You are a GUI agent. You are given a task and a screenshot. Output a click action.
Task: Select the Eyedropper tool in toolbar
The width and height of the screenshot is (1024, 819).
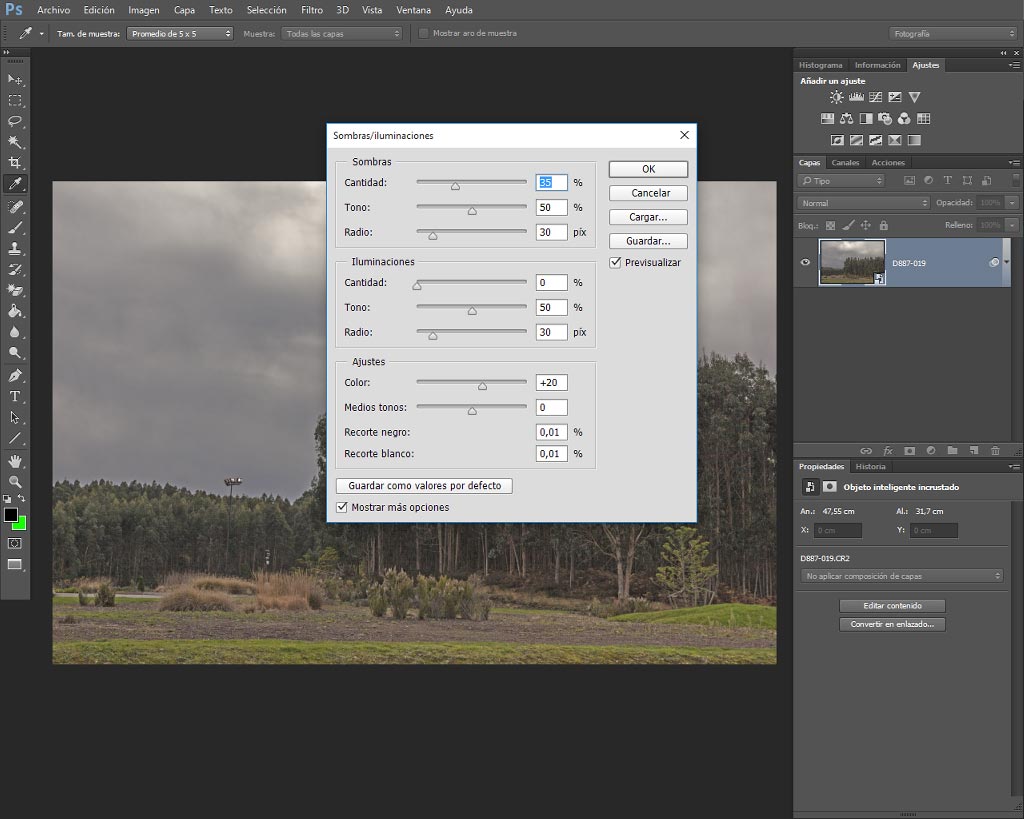15,184
